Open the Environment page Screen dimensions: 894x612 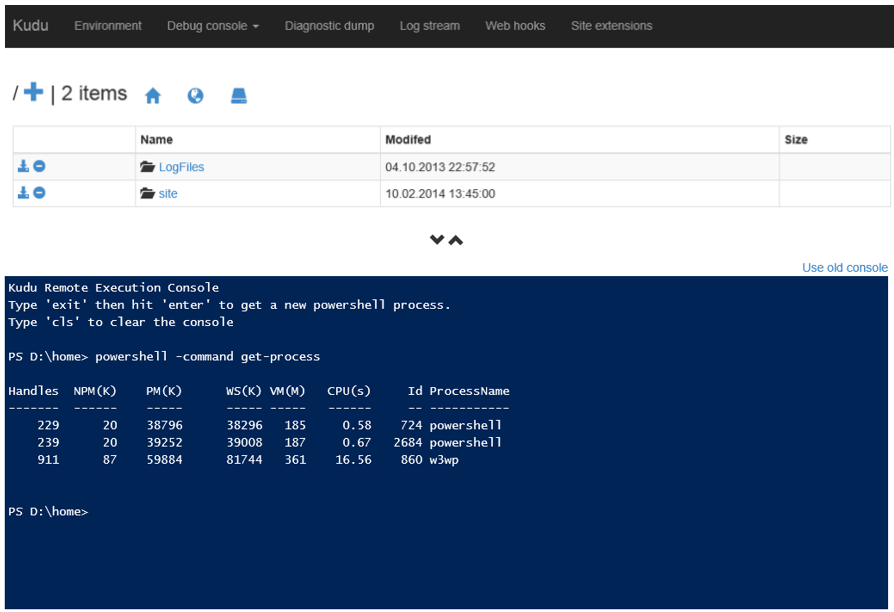click(108, 26)
